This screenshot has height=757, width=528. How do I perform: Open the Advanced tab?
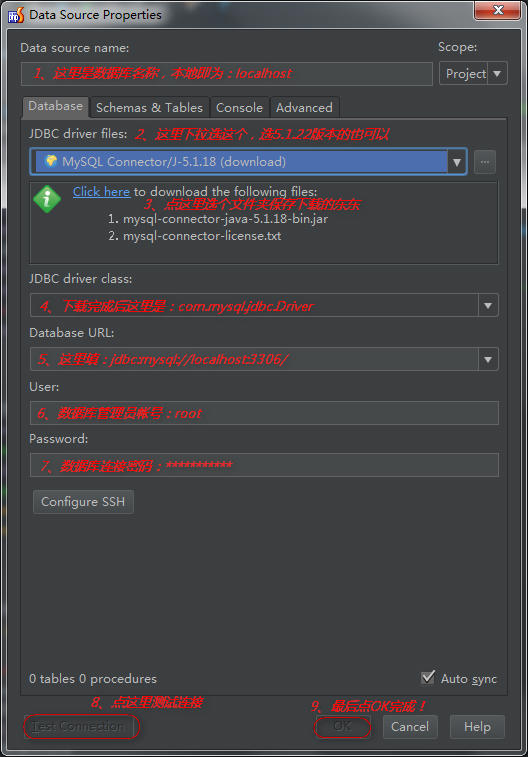pyautogui.click(x=304, y=107)
